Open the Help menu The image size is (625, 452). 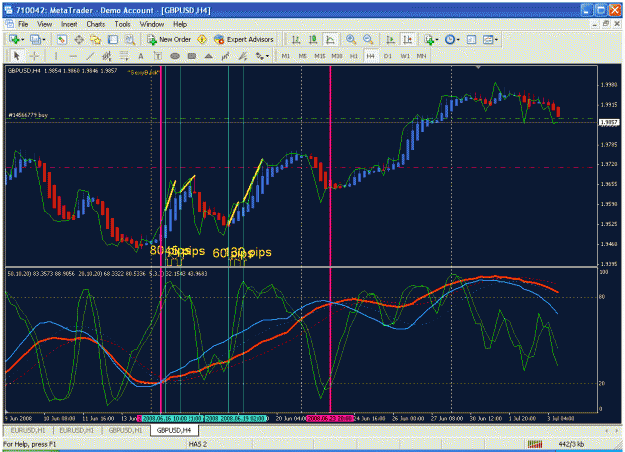[x=180, y=24]
